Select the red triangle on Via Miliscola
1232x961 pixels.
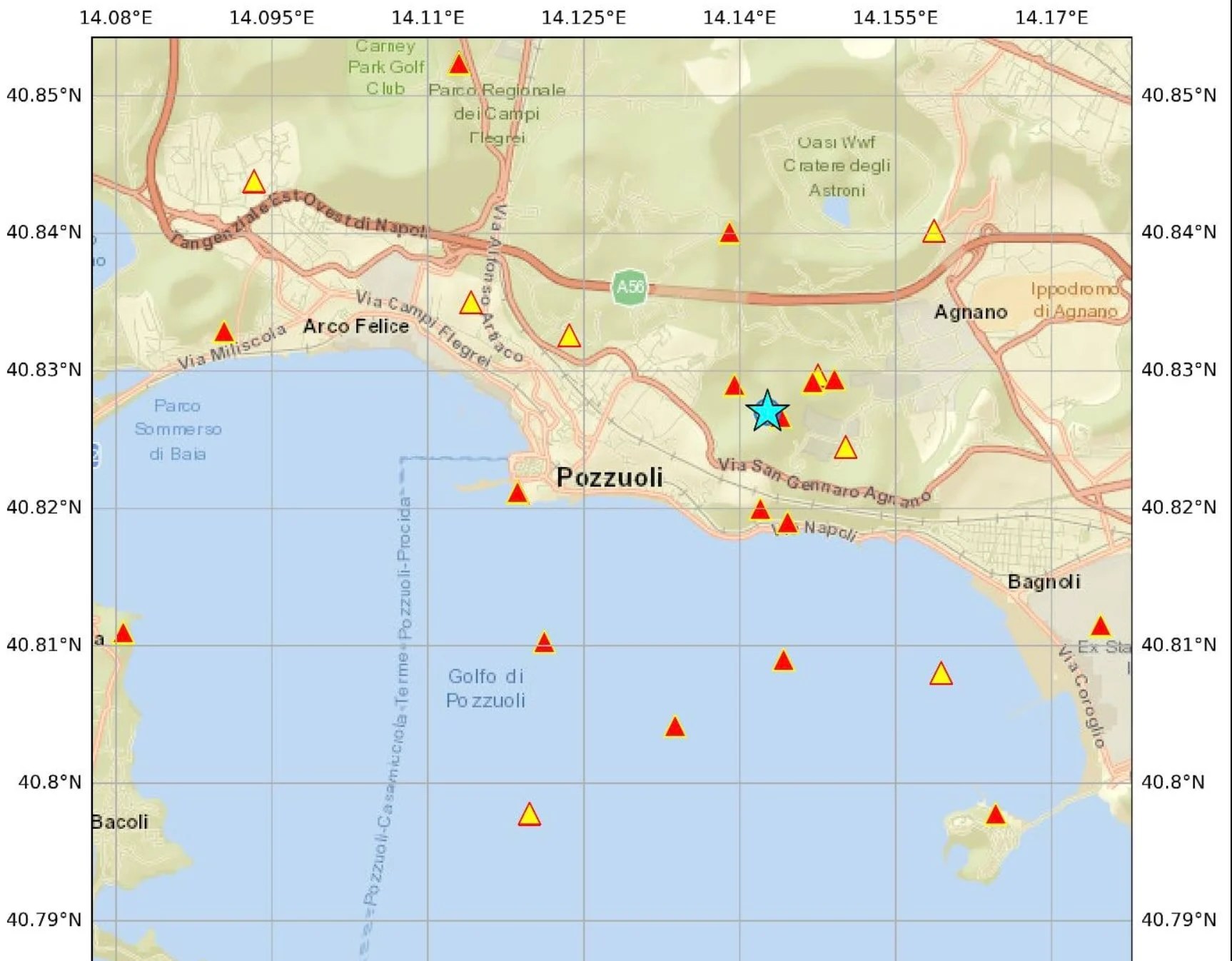224,333
